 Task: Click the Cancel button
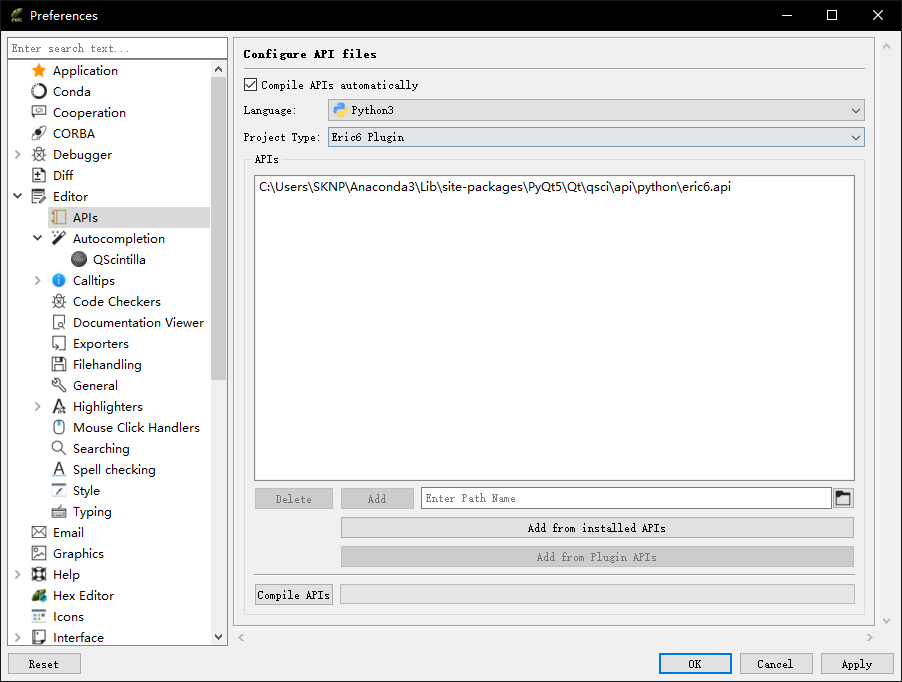tap(775, 664)
